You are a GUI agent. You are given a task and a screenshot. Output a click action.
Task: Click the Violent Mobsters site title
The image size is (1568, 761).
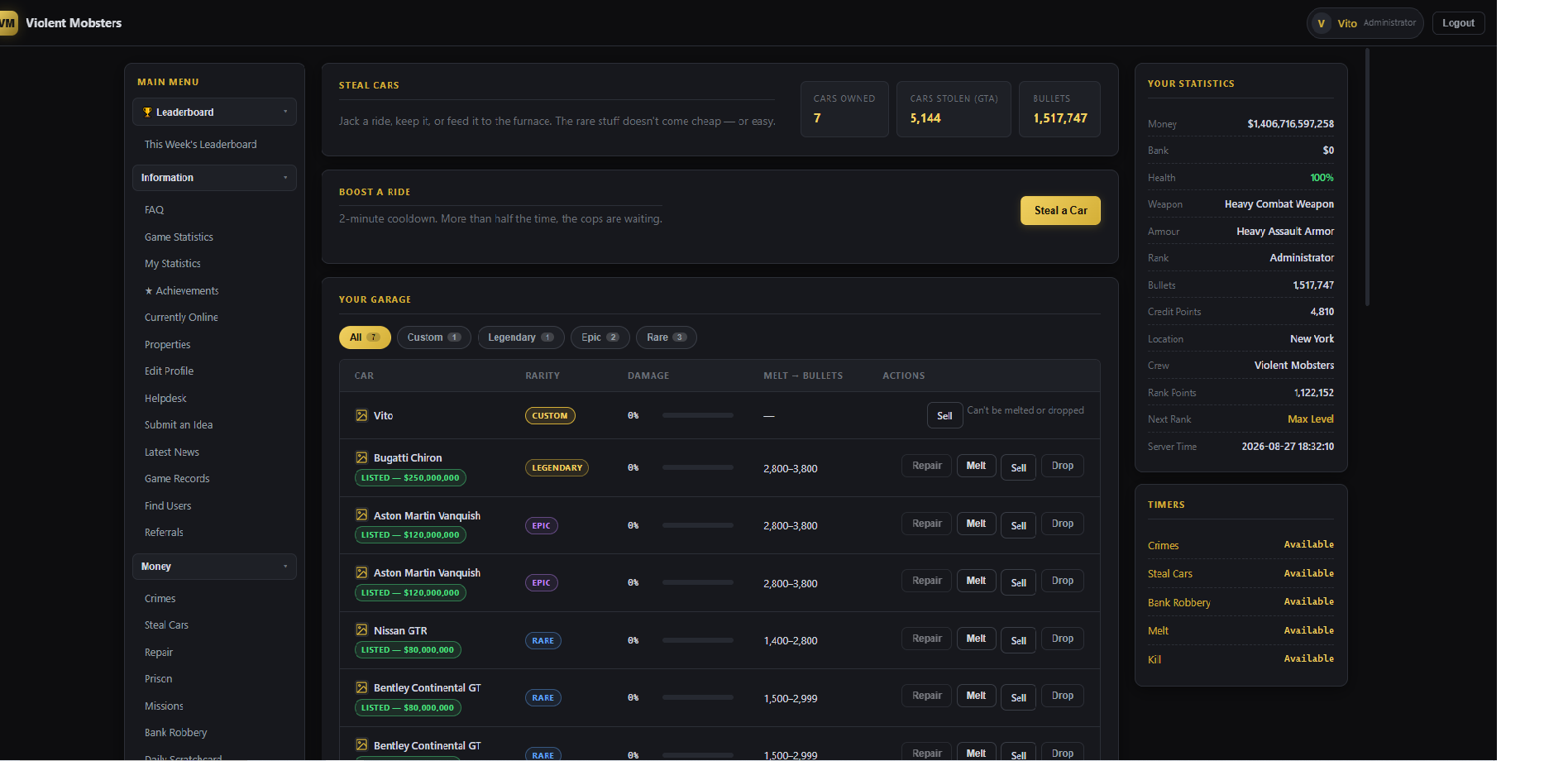74,23
